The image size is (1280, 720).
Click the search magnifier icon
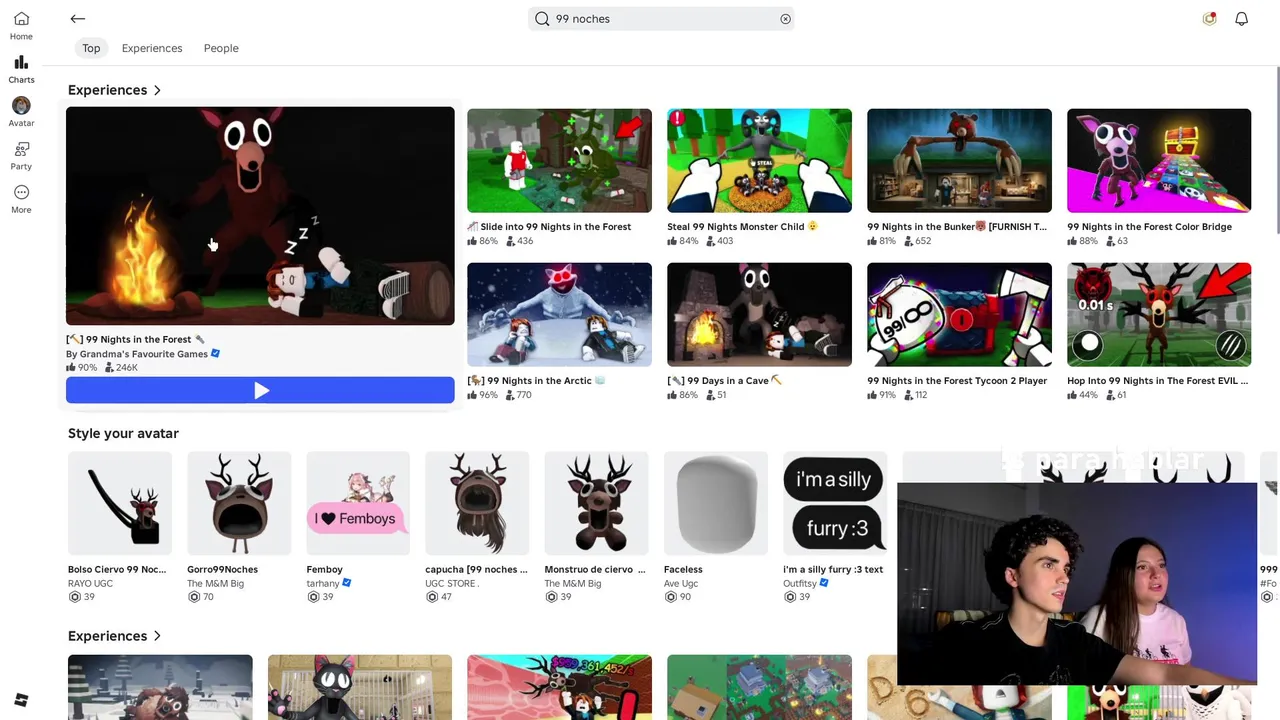pyautogui.click(x=542, y=19)
